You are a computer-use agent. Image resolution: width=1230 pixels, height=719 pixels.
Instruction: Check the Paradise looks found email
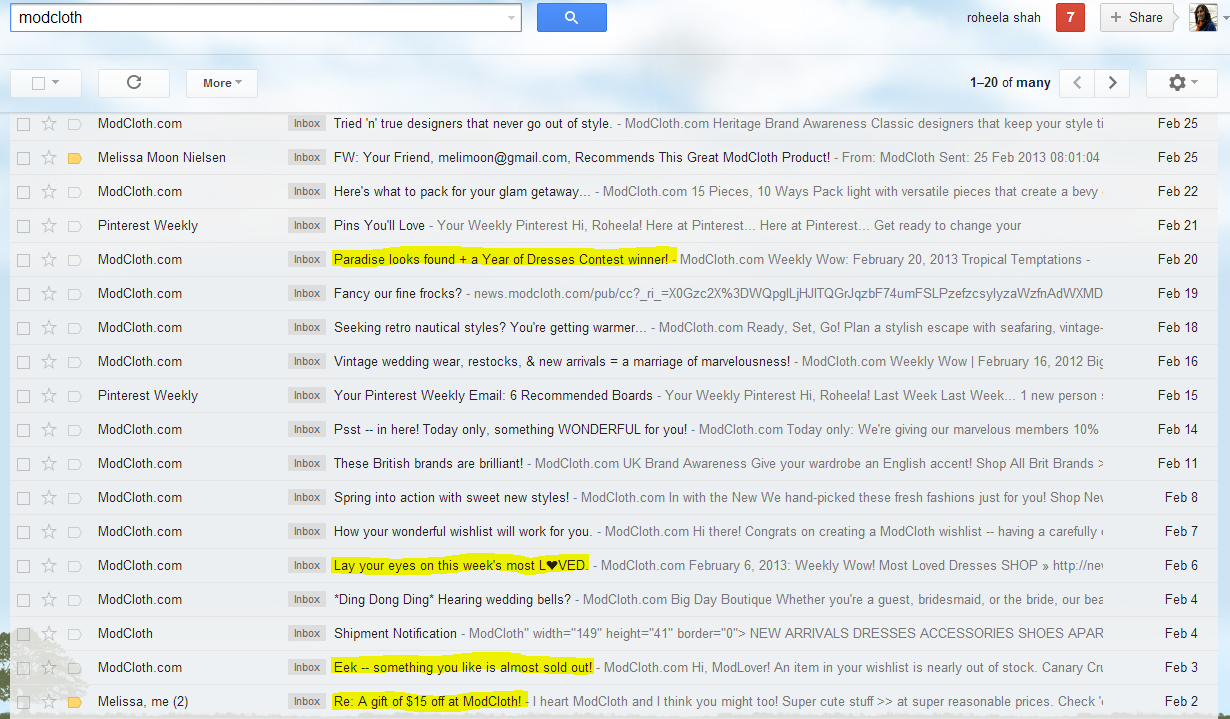(23, 259)
